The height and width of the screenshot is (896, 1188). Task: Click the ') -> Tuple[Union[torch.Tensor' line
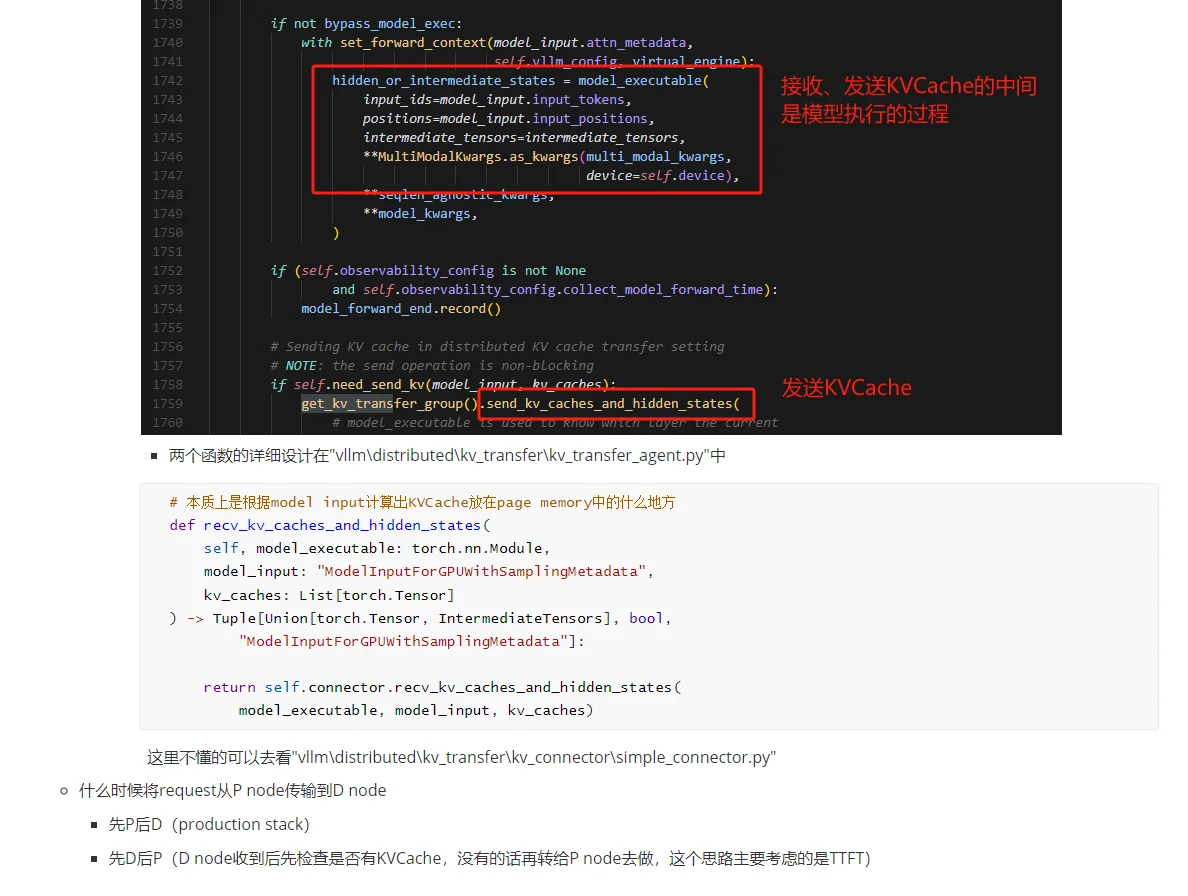click(x=420, y=618)
